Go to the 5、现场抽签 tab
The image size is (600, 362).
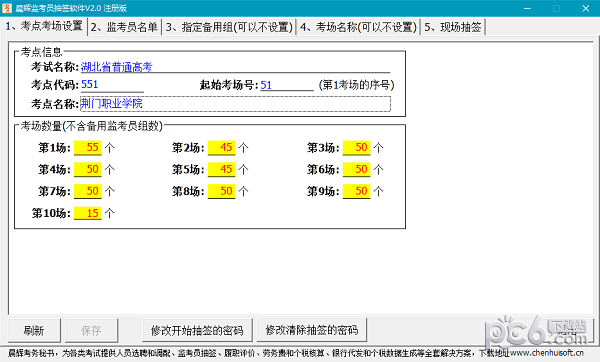(453, 27)
